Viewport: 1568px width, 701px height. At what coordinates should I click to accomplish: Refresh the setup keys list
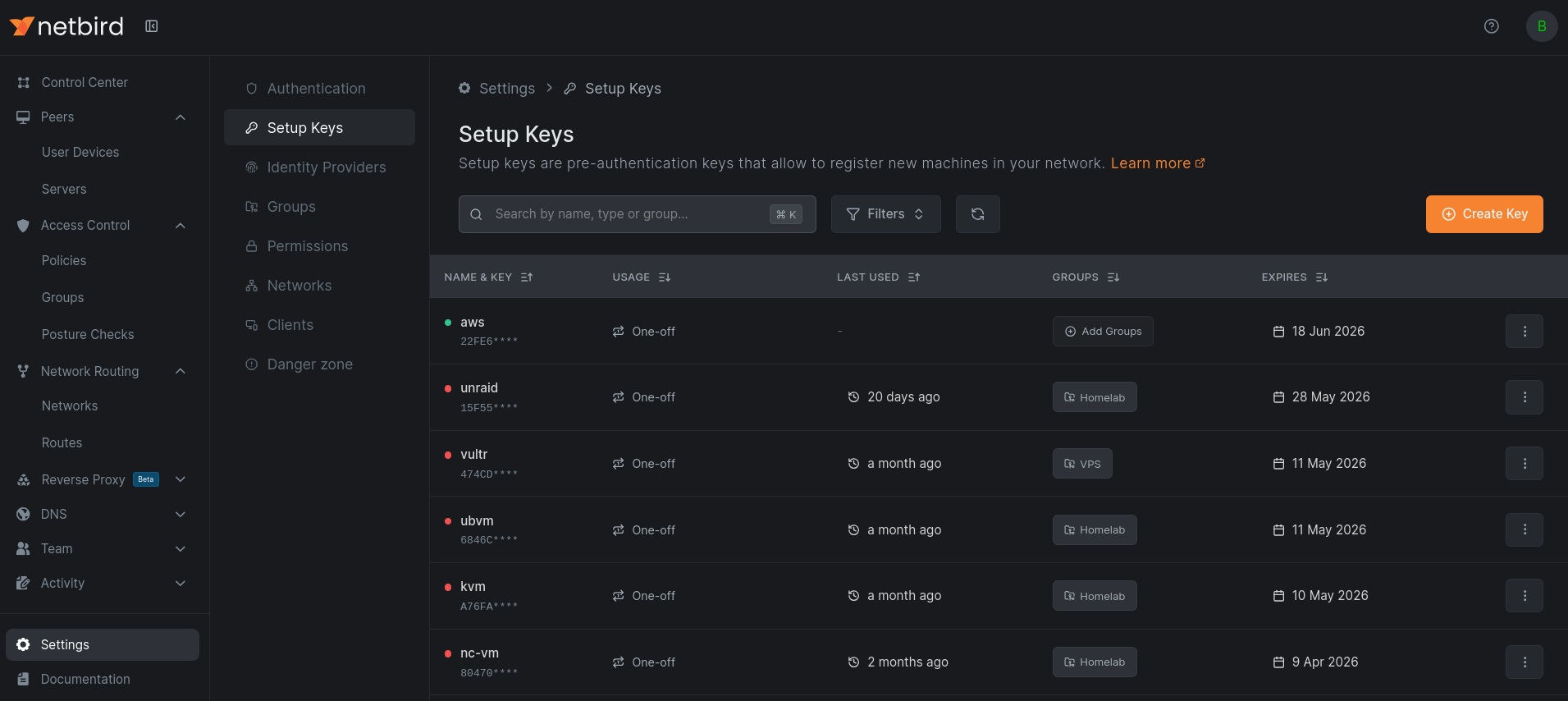977,214
